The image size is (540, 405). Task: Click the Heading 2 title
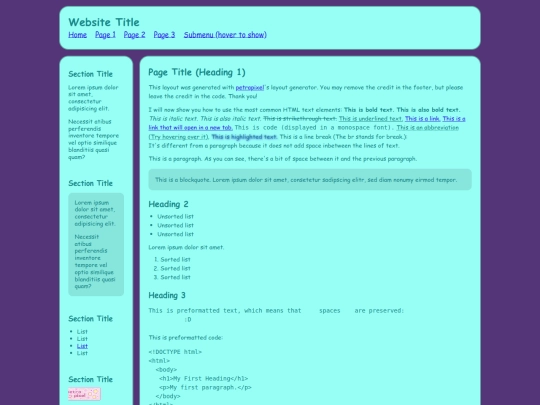pyautogui.click(x=168, y=204)
